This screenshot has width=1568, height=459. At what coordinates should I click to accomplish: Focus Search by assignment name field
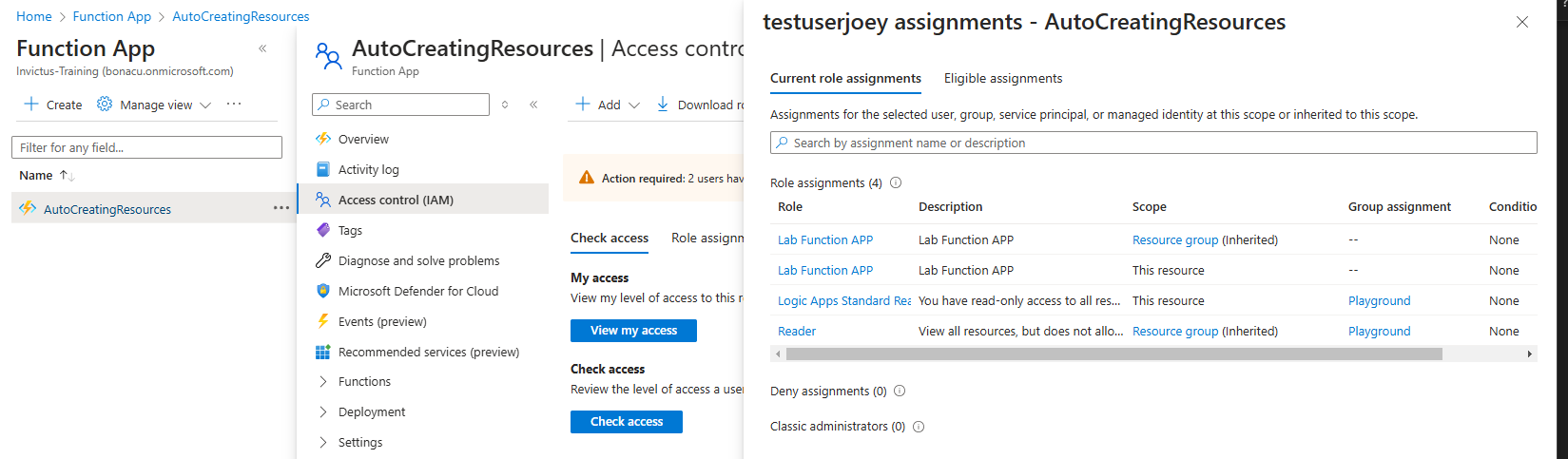pos(1153,143)
